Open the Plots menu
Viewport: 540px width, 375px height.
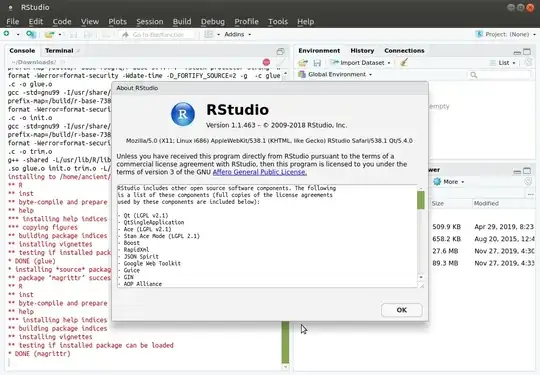click(117, 21)
